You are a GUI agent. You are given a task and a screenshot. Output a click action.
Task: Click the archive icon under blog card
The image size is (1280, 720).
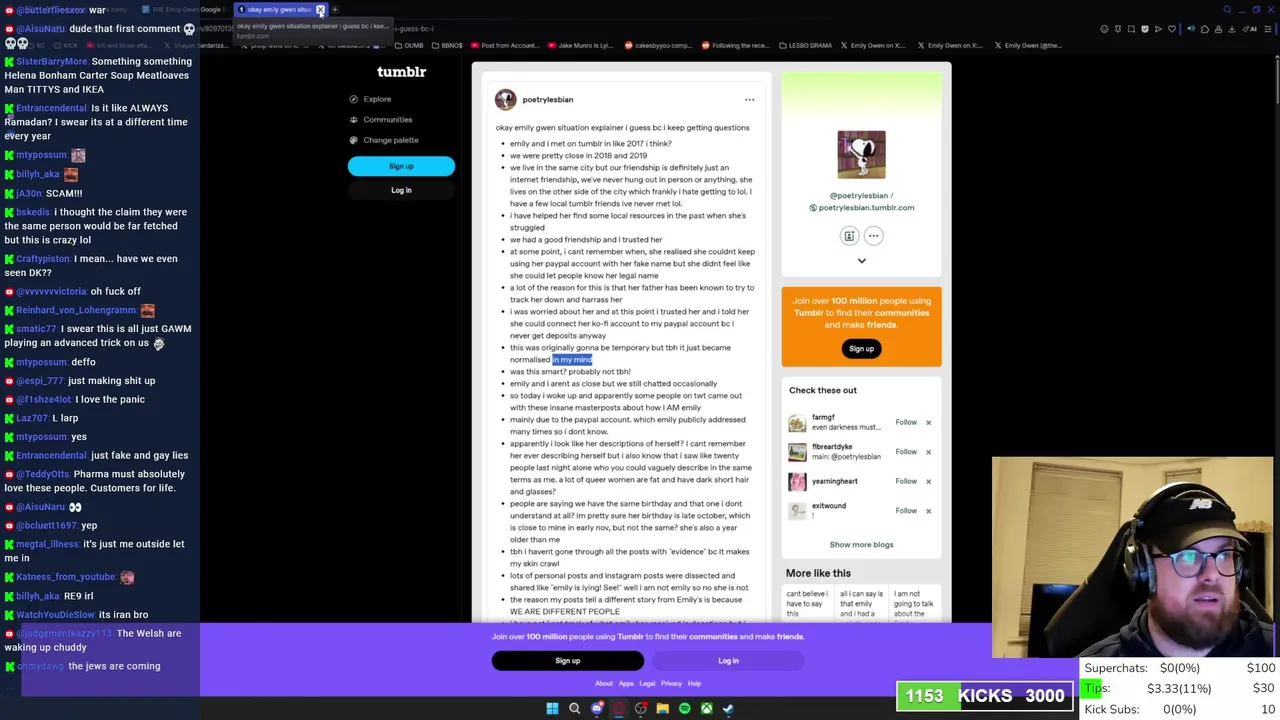[849, 236]
